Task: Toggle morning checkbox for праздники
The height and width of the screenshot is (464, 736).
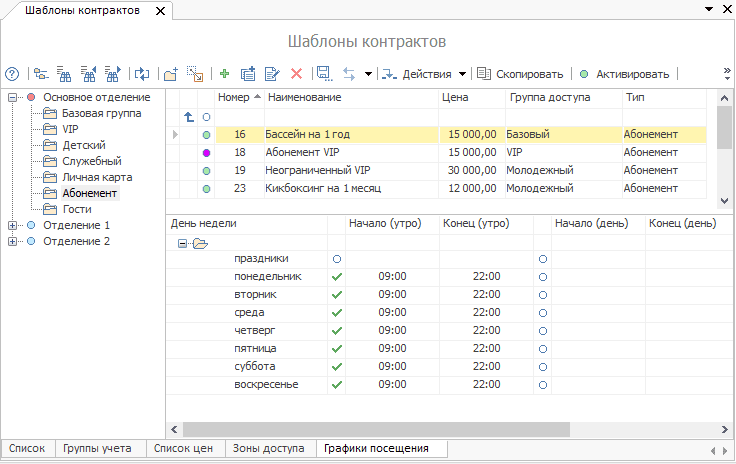Action: 337,259
